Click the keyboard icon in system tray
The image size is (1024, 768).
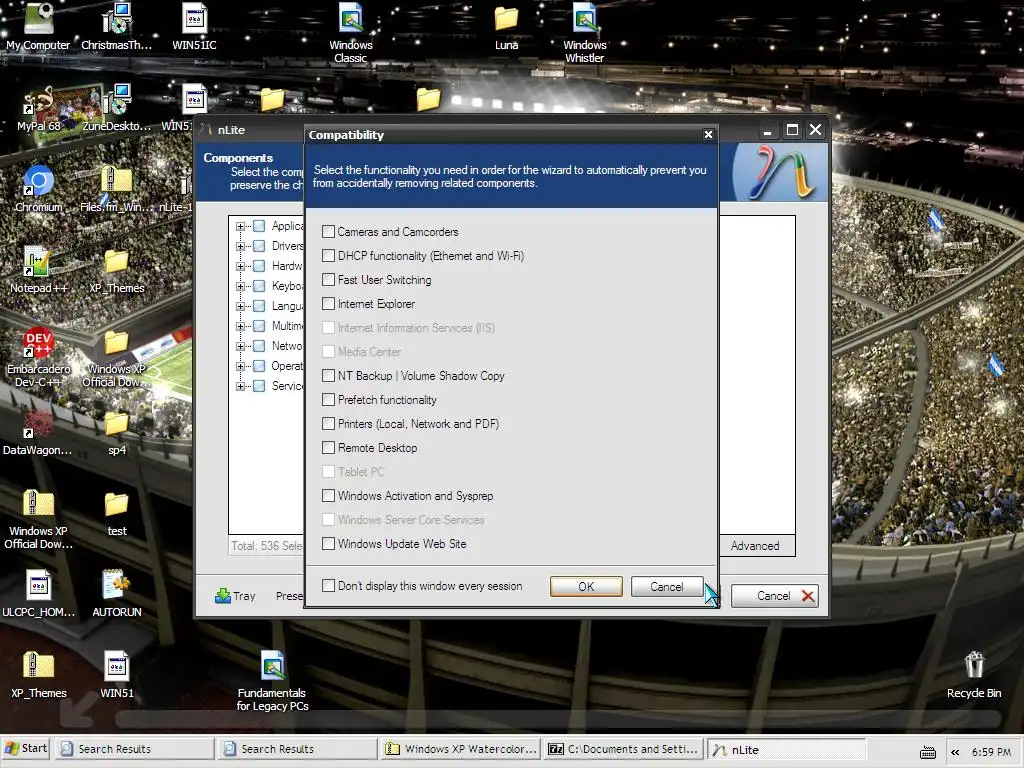point(927,752)
